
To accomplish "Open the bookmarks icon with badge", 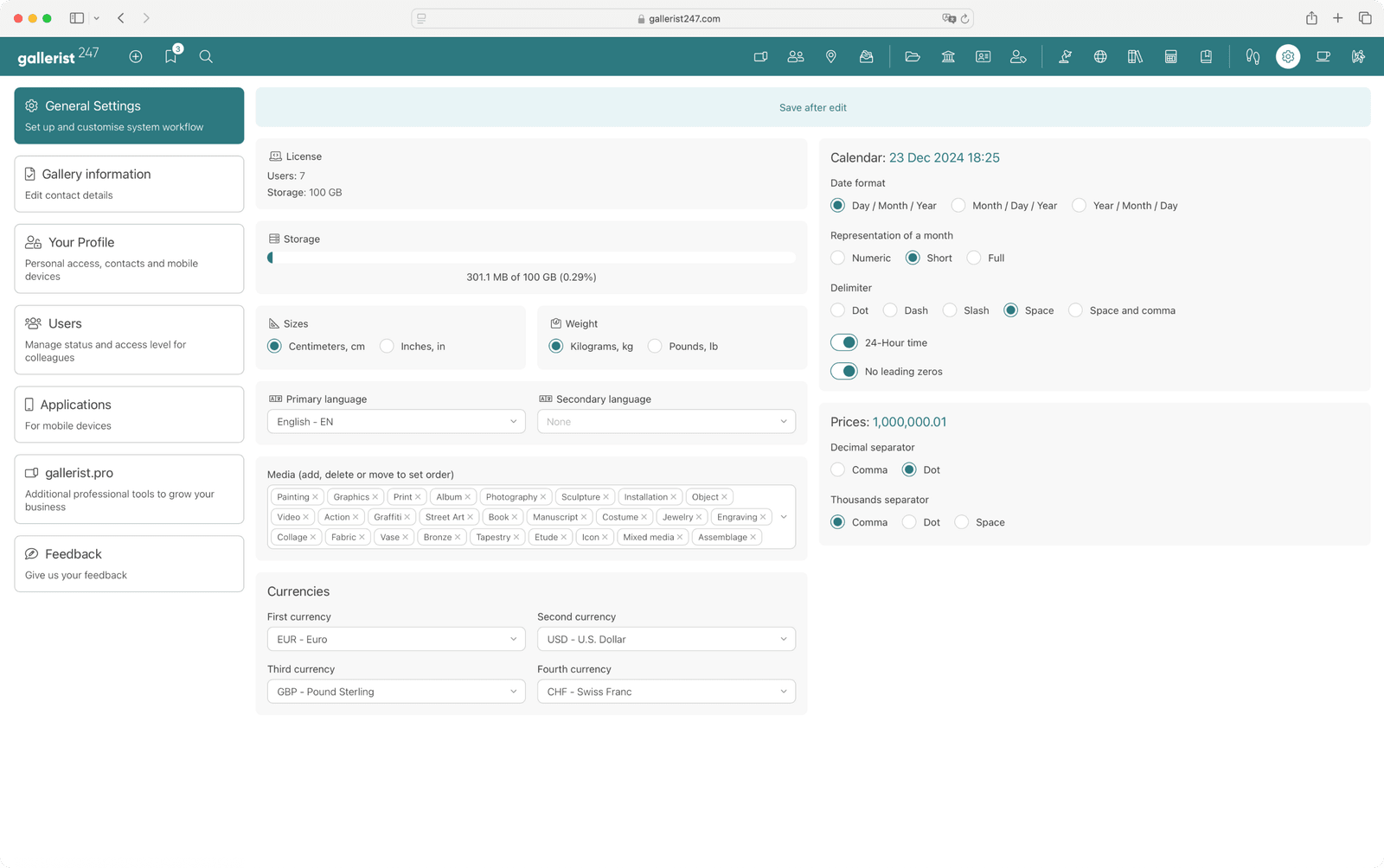I will click(170, 56).
